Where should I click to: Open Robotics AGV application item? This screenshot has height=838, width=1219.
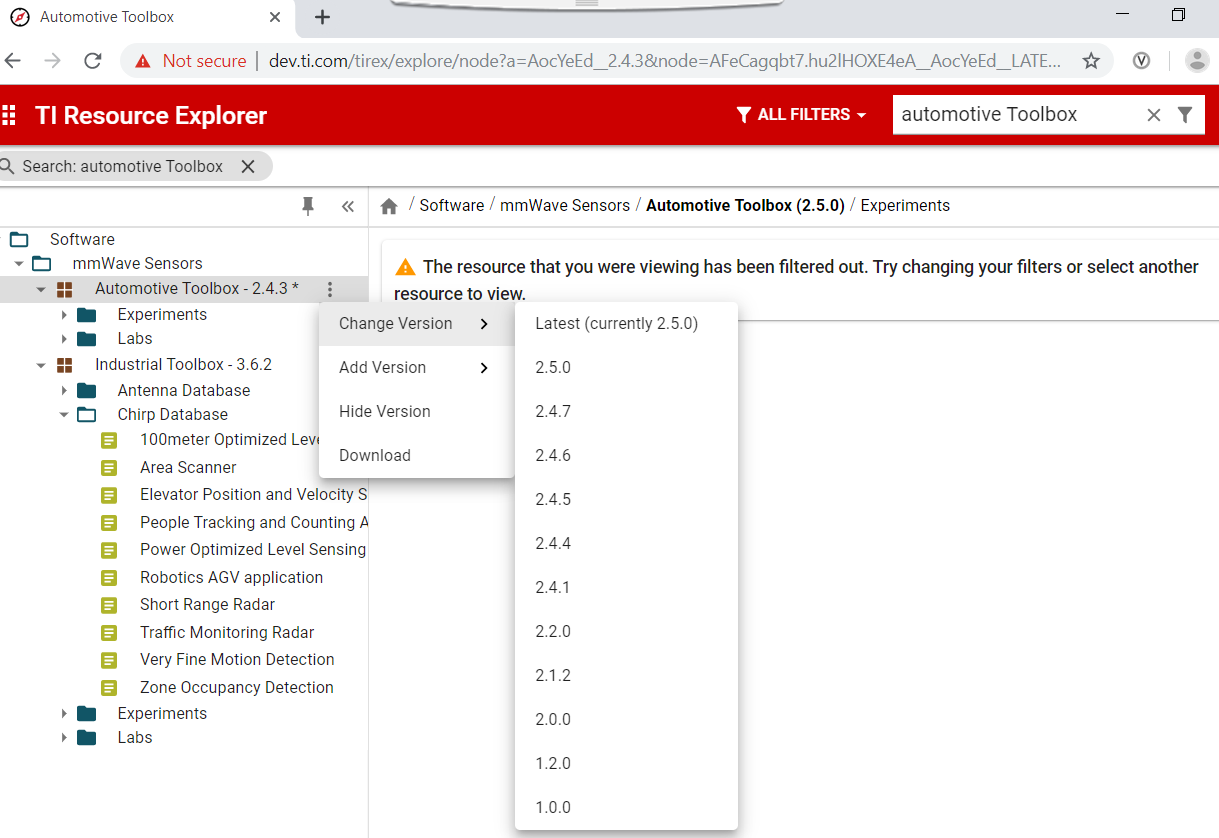click(231, 578)
